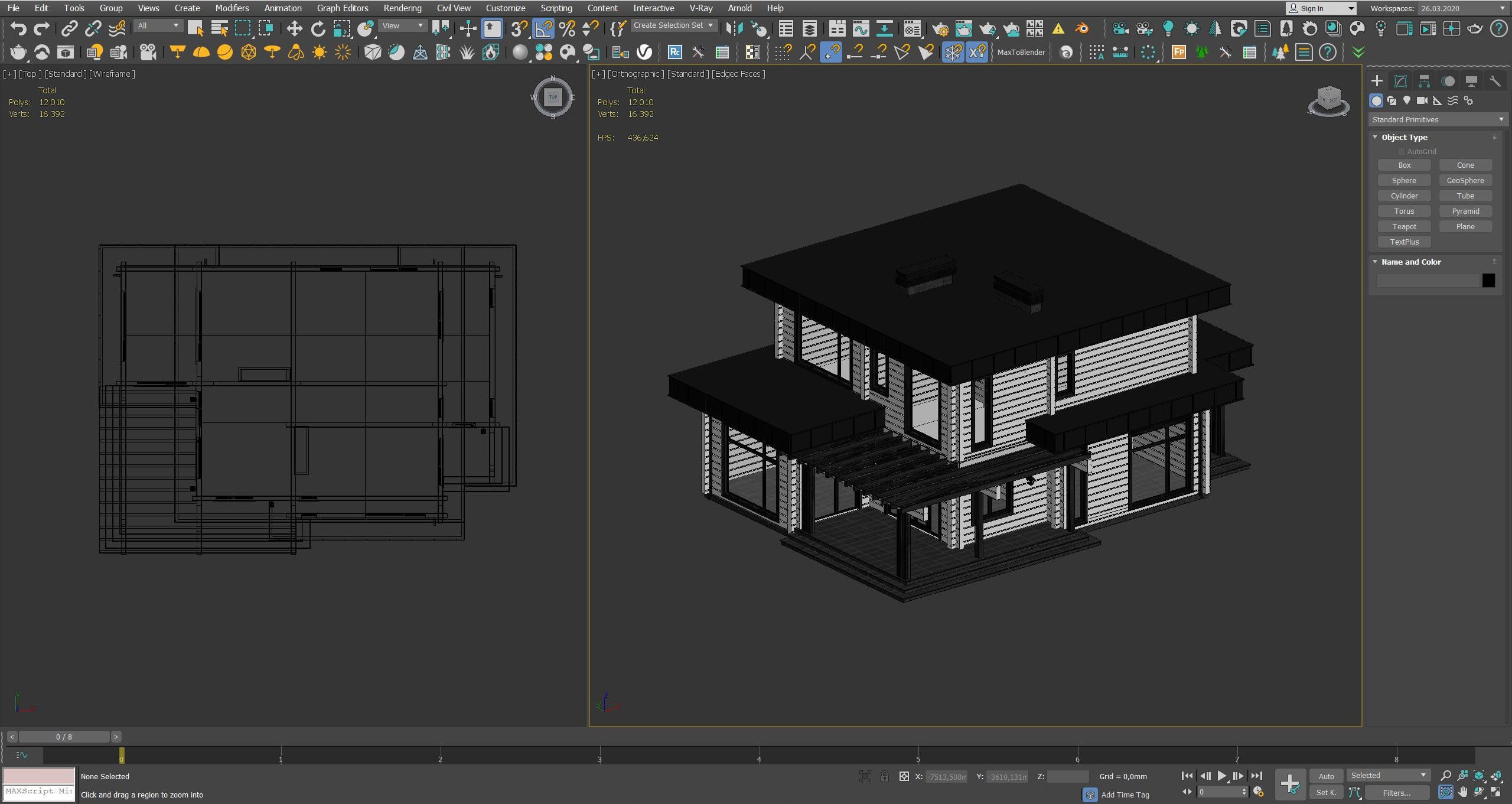The image size is (1512, 804).
Task: Click the Edged Faces viewport label
Action: point(738,74)
